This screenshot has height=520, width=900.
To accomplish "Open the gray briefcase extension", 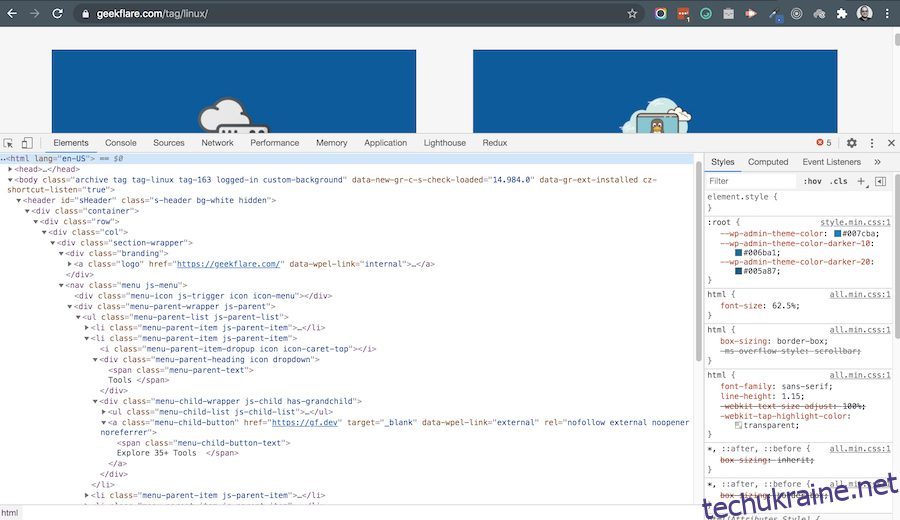I will point(728,13).
